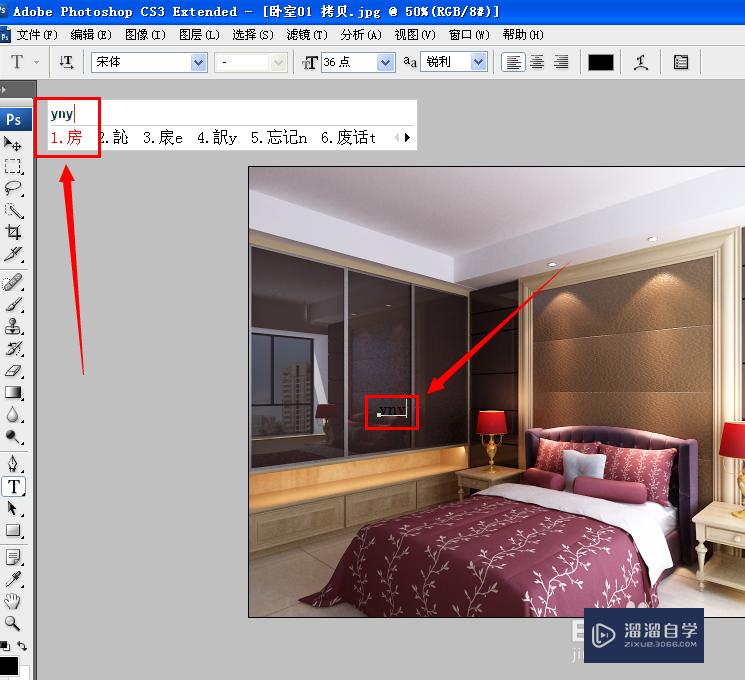Swap foreground and background colors
745x680 pixels.
click(22, 646)
